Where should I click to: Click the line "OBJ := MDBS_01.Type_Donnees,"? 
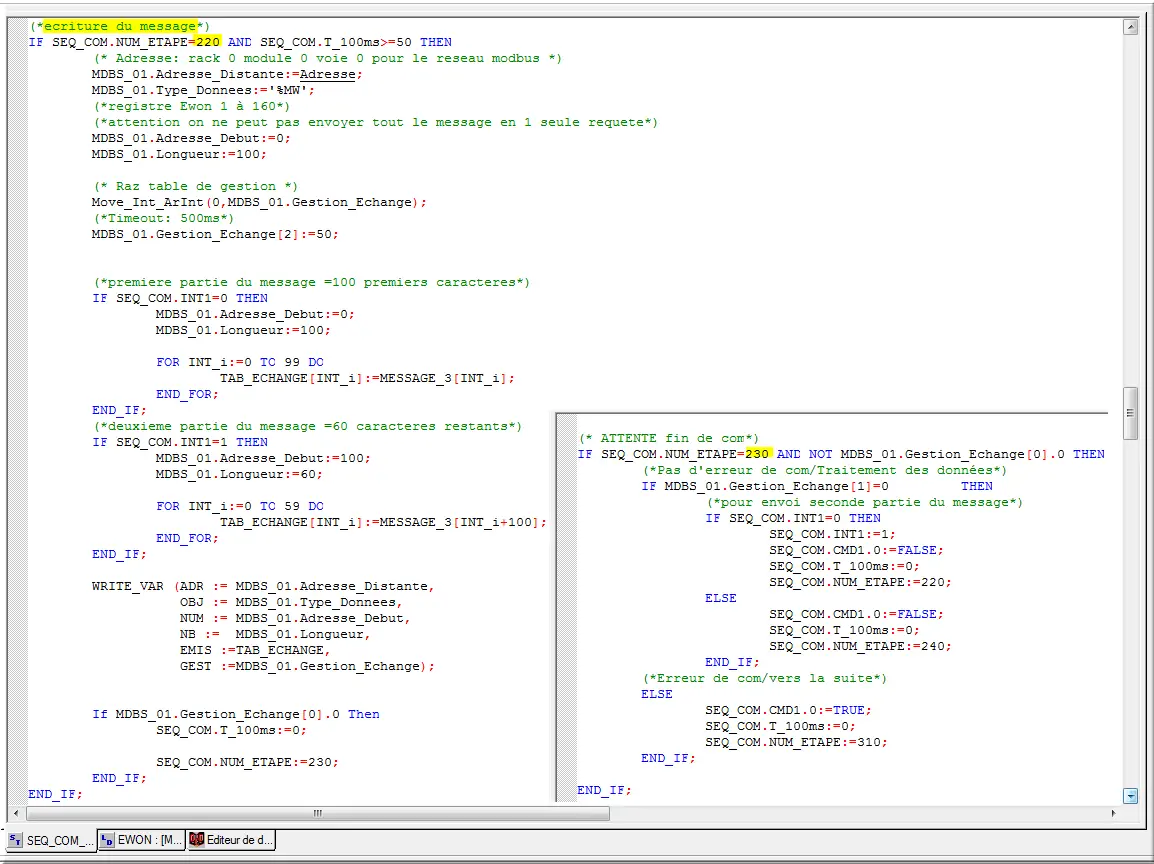291,603
